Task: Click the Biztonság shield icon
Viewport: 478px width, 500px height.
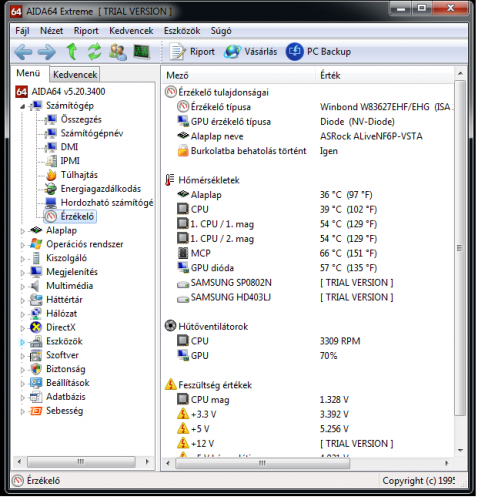Action: pos(36,369)
